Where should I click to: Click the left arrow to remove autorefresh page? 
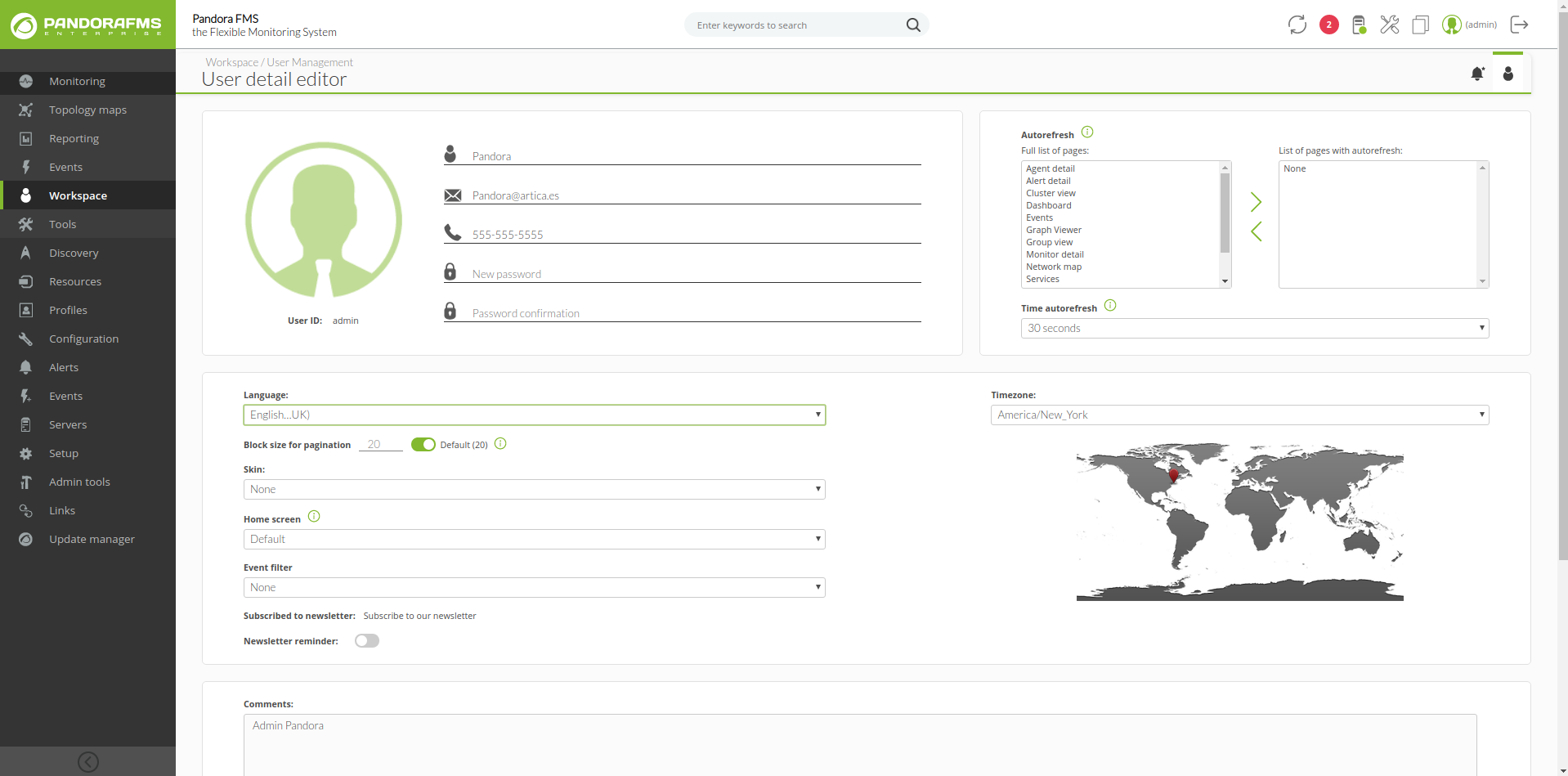click(1257, 231)
